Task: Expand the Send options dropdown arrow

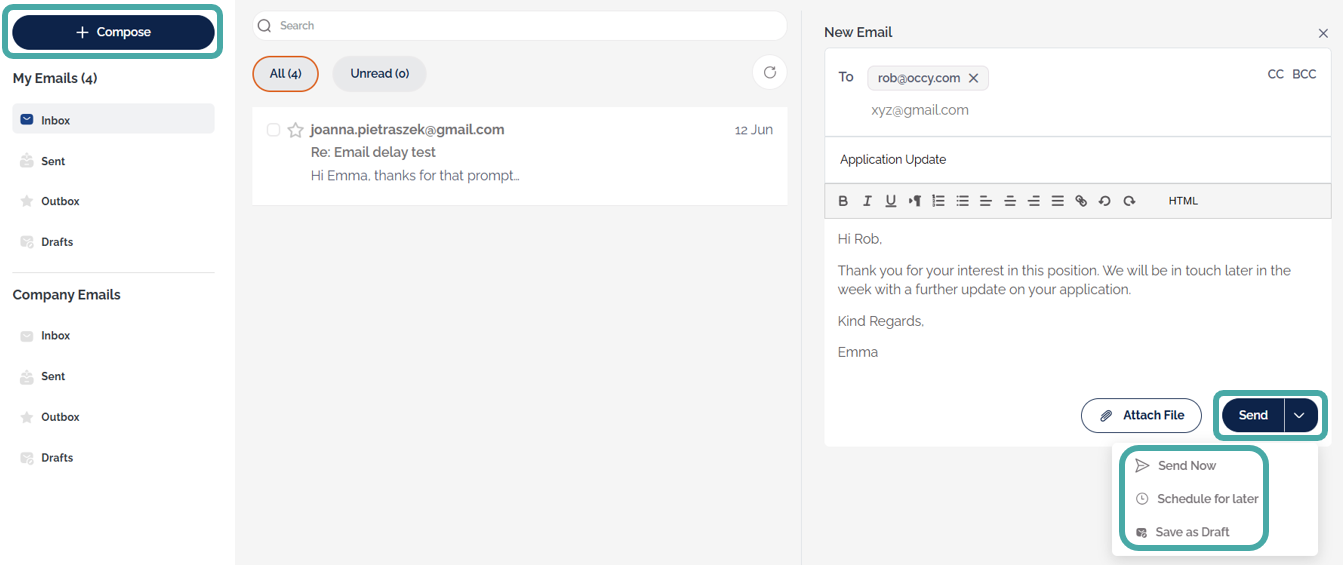Action: [1300, 415]
